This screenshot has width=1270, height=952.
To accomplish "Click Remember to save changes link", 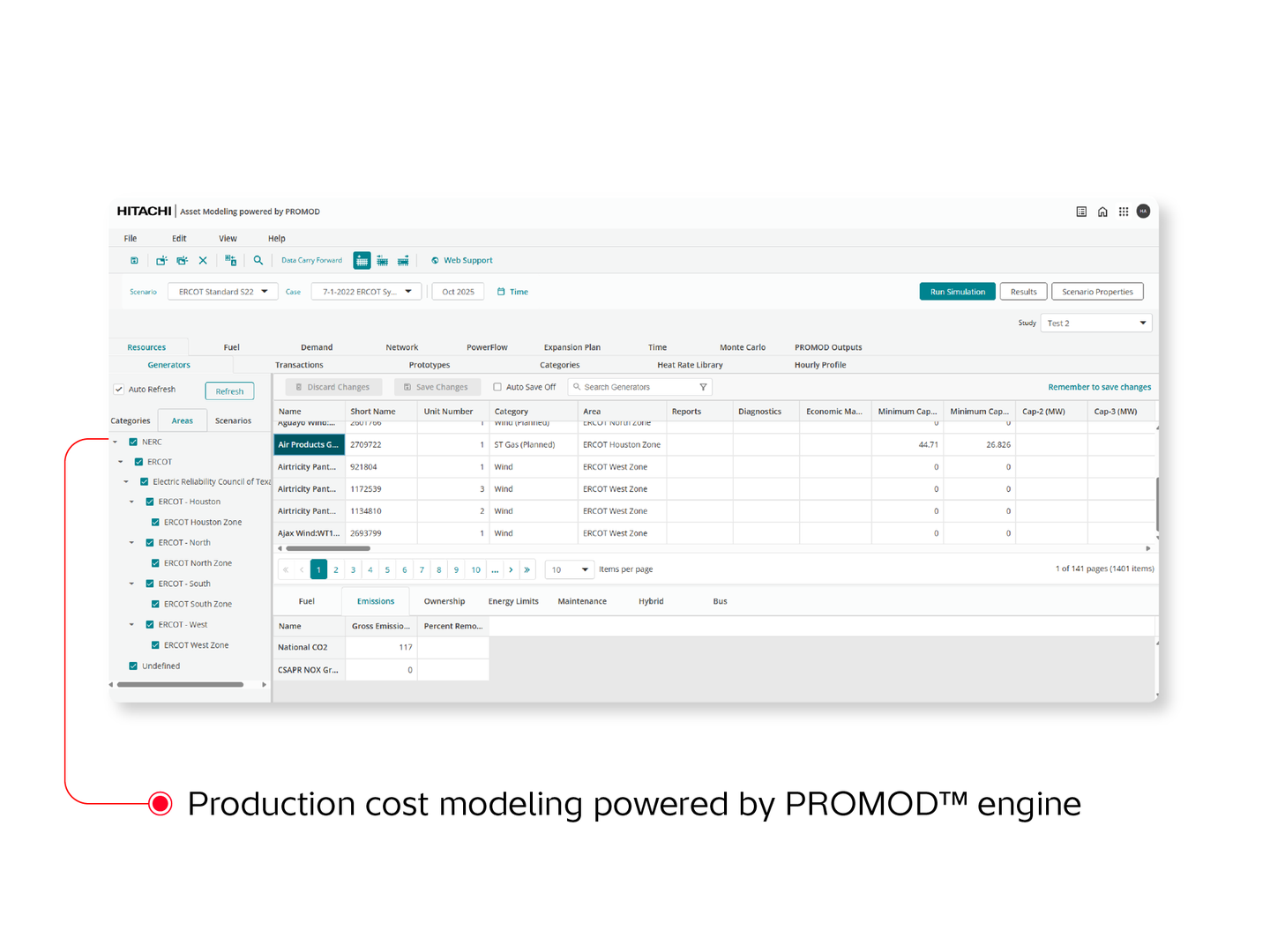I will tap(1099, 386).
